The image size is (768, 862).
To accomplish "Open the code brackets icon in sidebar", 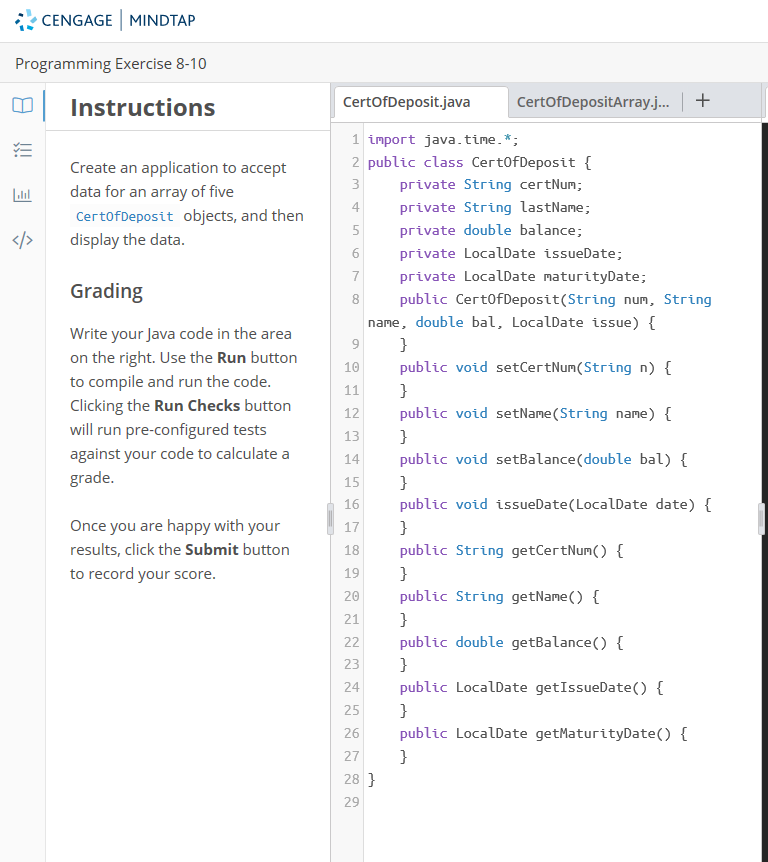I will (x=23, y=240).
